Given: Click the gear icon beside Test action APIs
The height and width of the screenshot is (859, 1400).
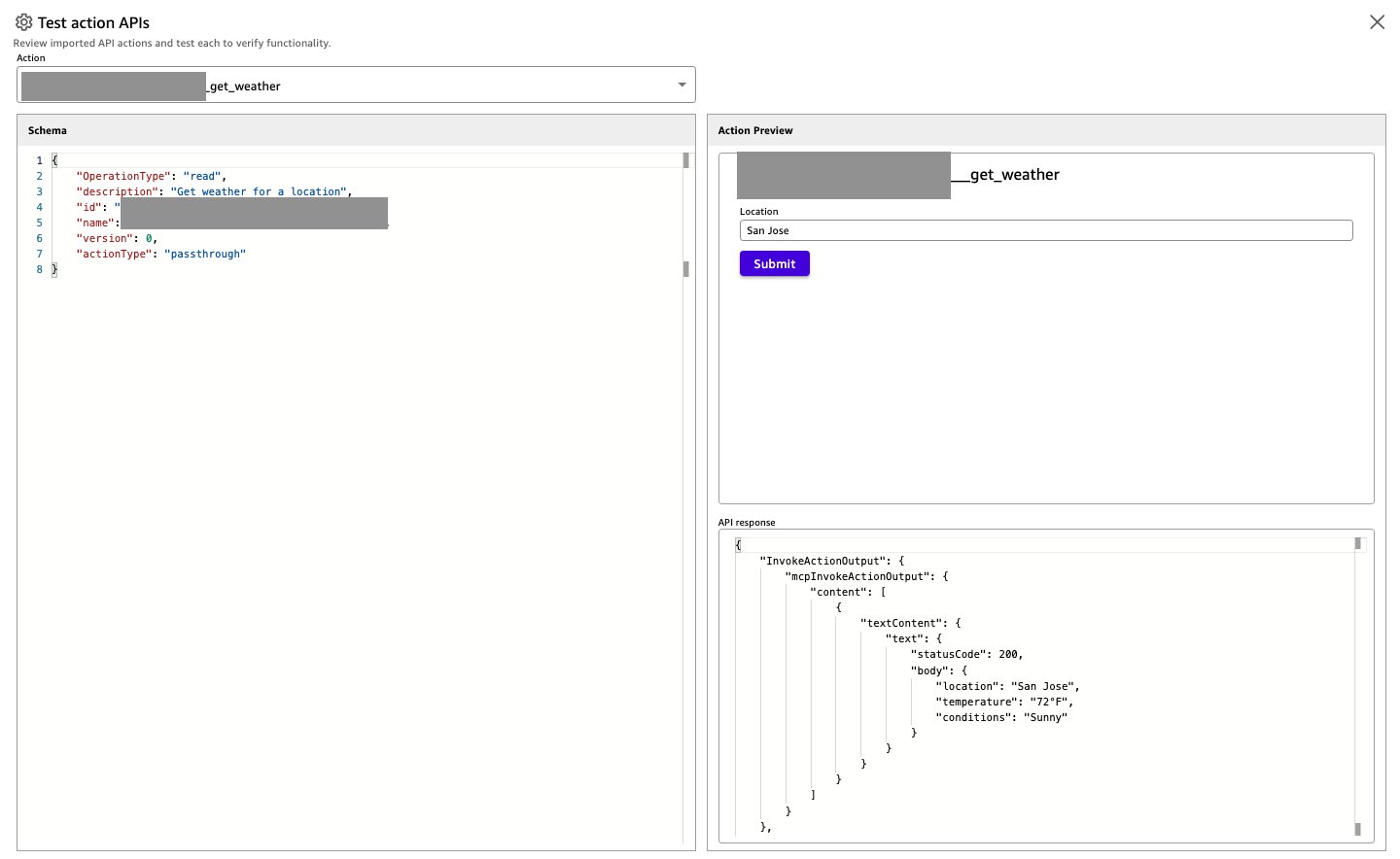Looking at the screenshot, I should point(23,22).
